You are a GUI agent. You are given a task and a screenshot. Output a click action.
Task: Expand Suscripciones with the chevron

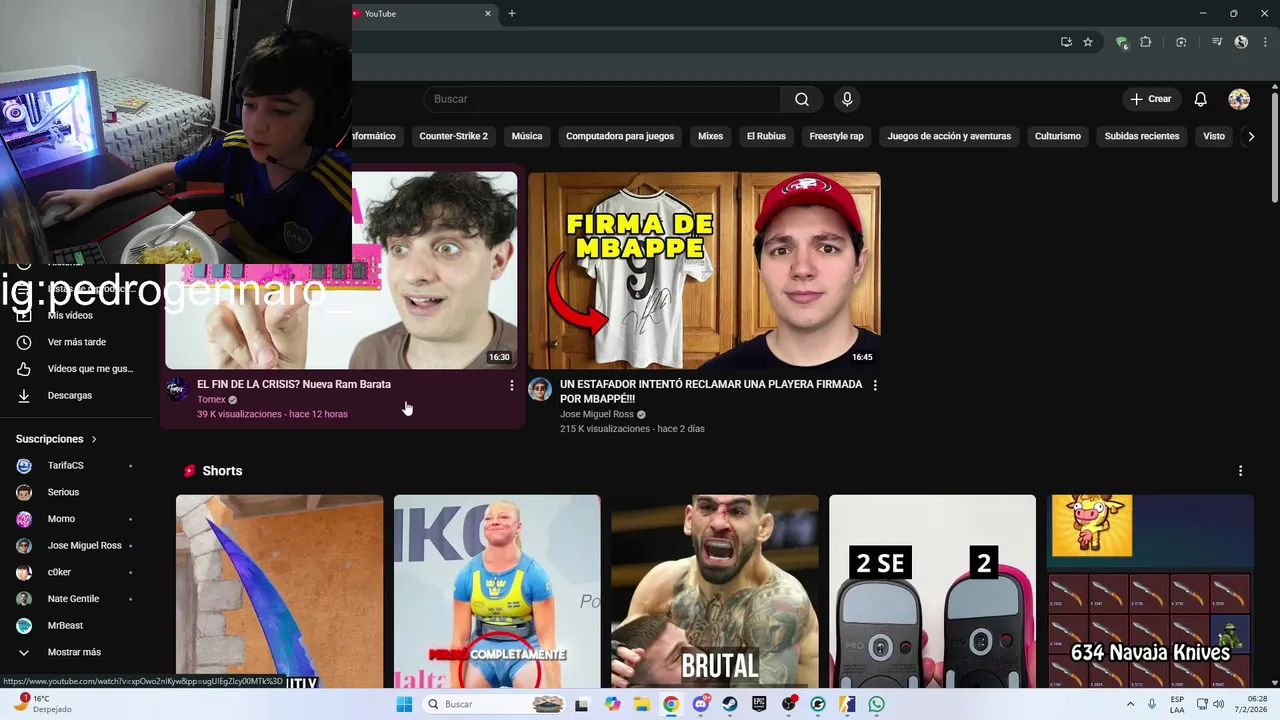[94, 439]
